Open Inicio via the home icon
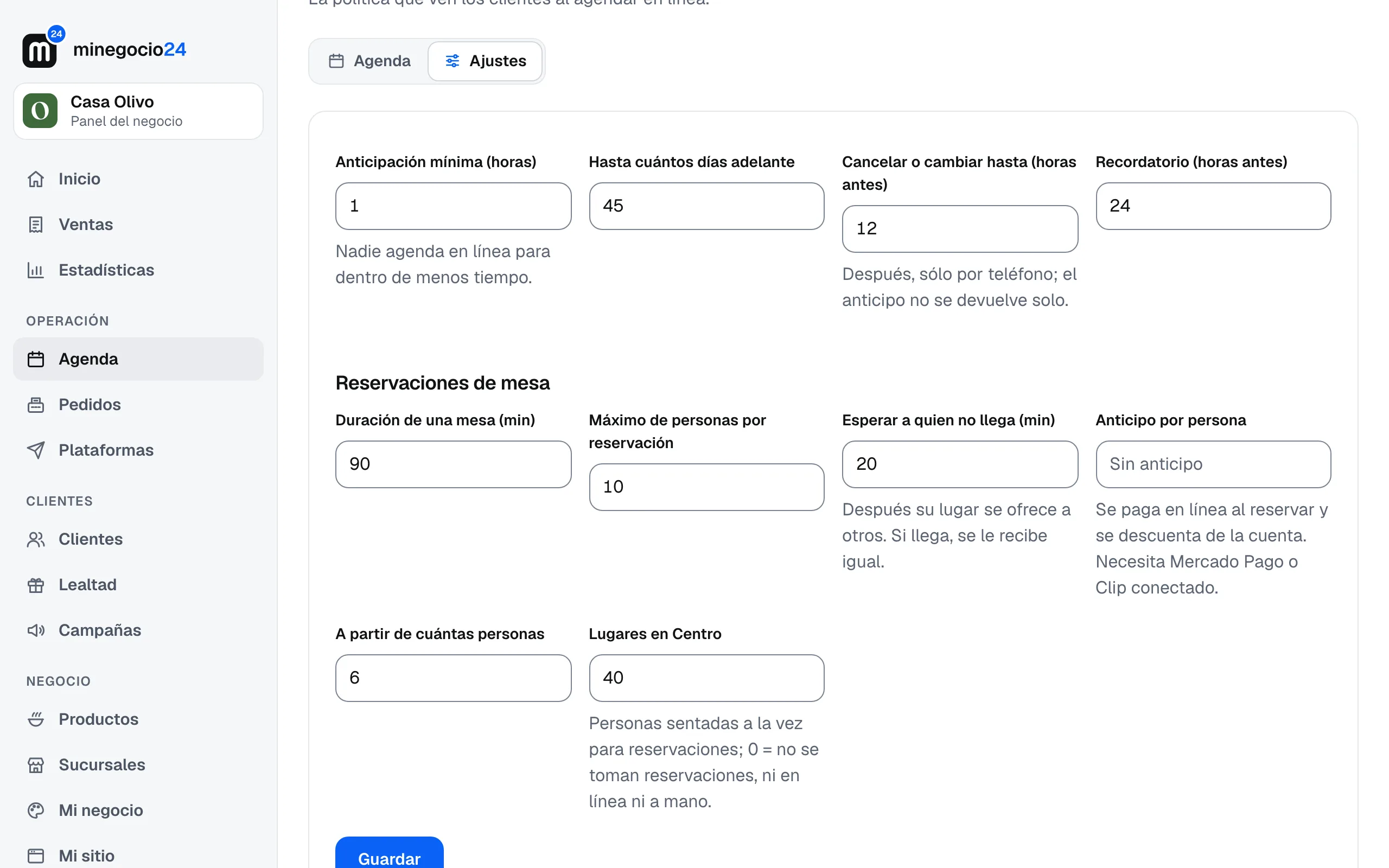Screen dimensions: 1389x868 (x=36, y=179)
